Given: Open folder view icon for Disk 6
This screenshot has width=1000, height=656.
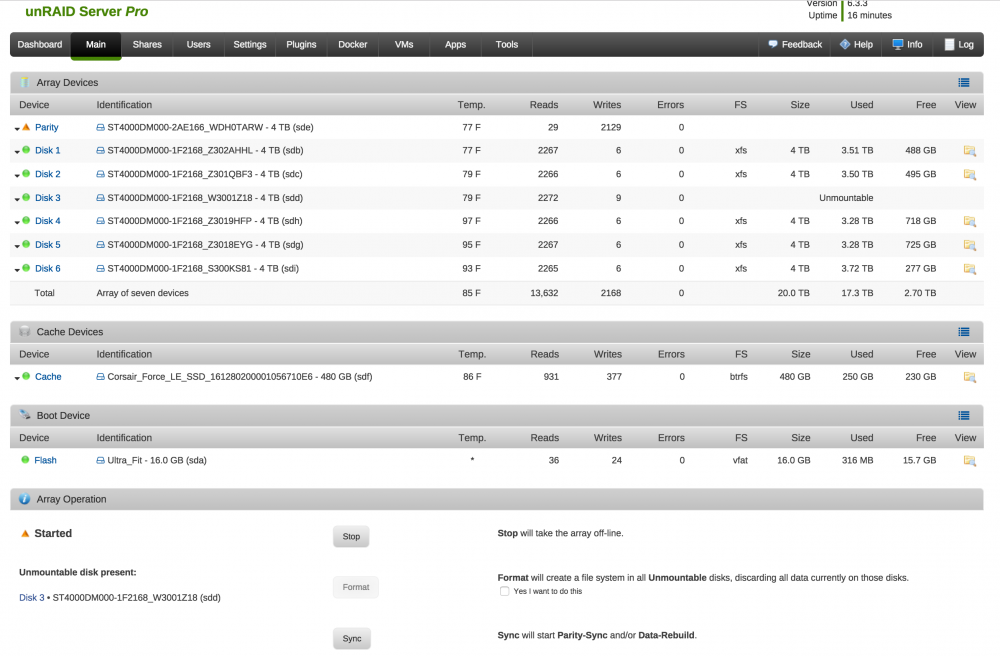Looking at the screenshot, I should coord(969,269).
